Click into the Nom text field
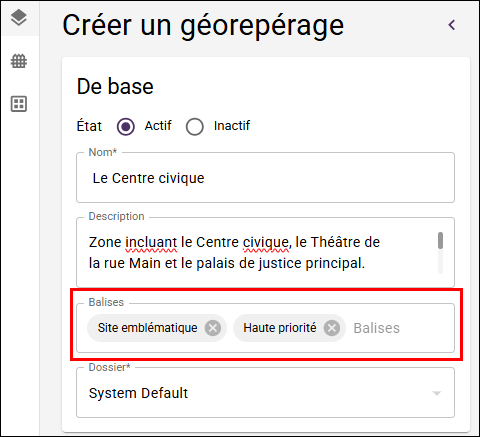Screen dimensions: 480x437 coord(265,178)
